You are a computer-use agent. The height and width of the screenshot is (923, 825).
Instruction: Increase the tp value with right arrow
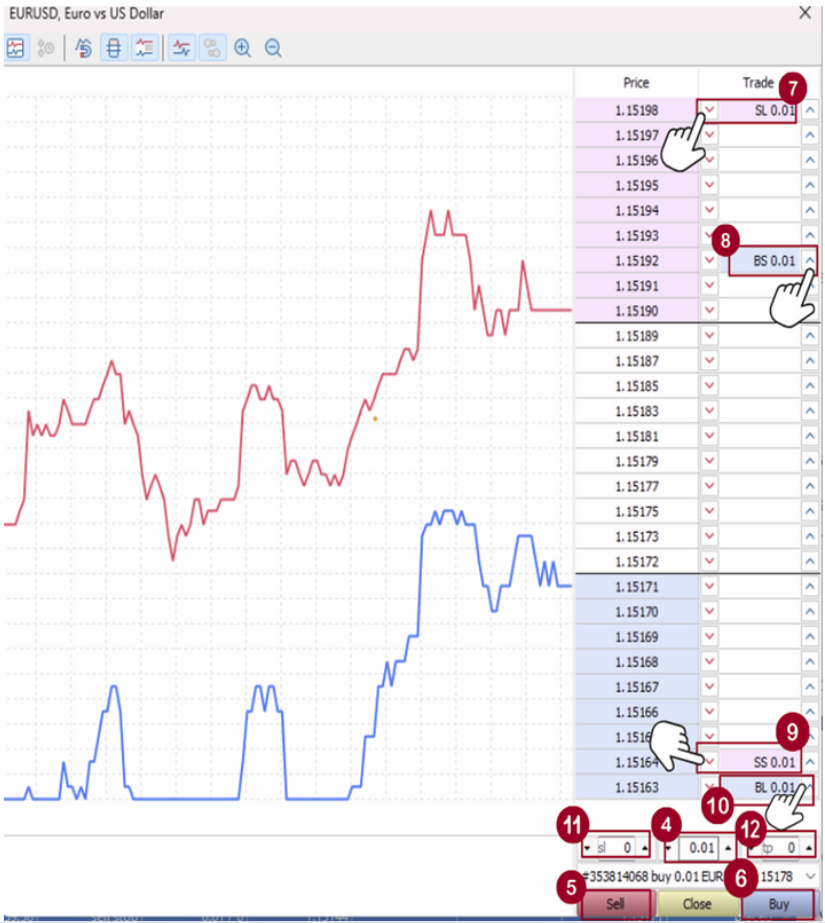point(808,848)
